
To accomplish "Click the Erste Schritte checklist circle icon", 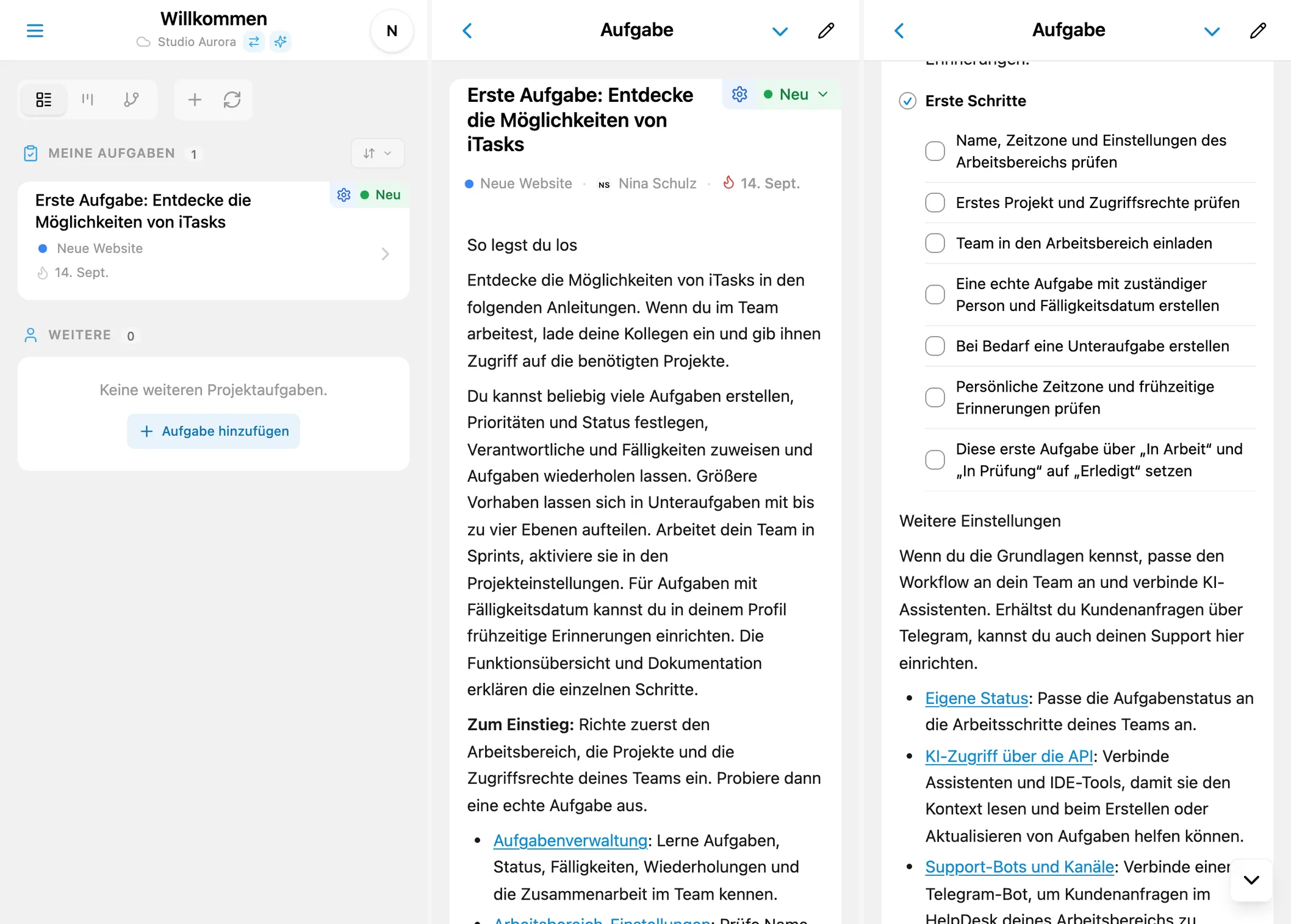I will click(908, 101).
